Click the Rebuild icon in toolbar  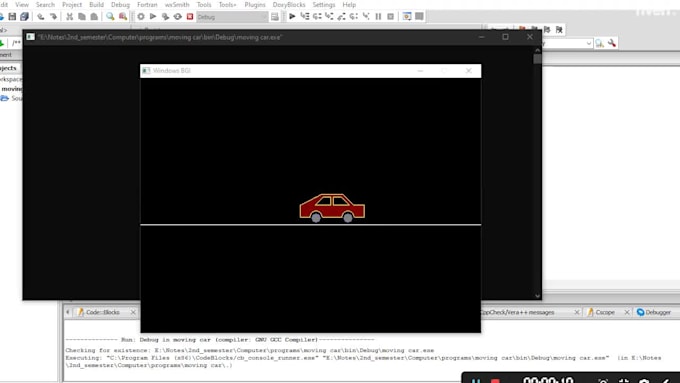pyautogui.click(x=178, y=16)
